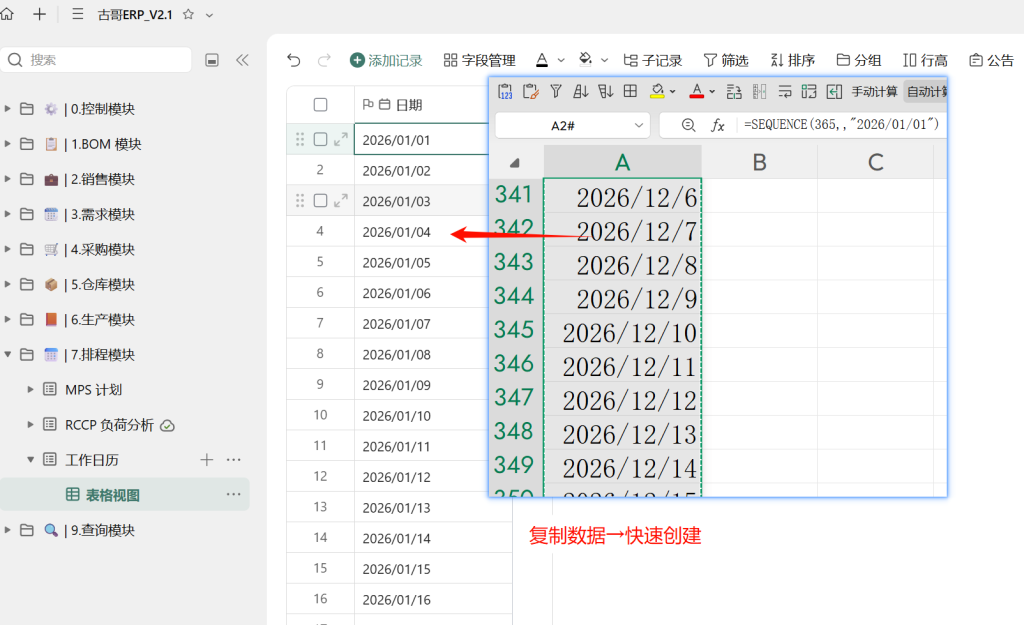
Task: Collapse the 7.排程模块 folder
Action: coord(7,355)
